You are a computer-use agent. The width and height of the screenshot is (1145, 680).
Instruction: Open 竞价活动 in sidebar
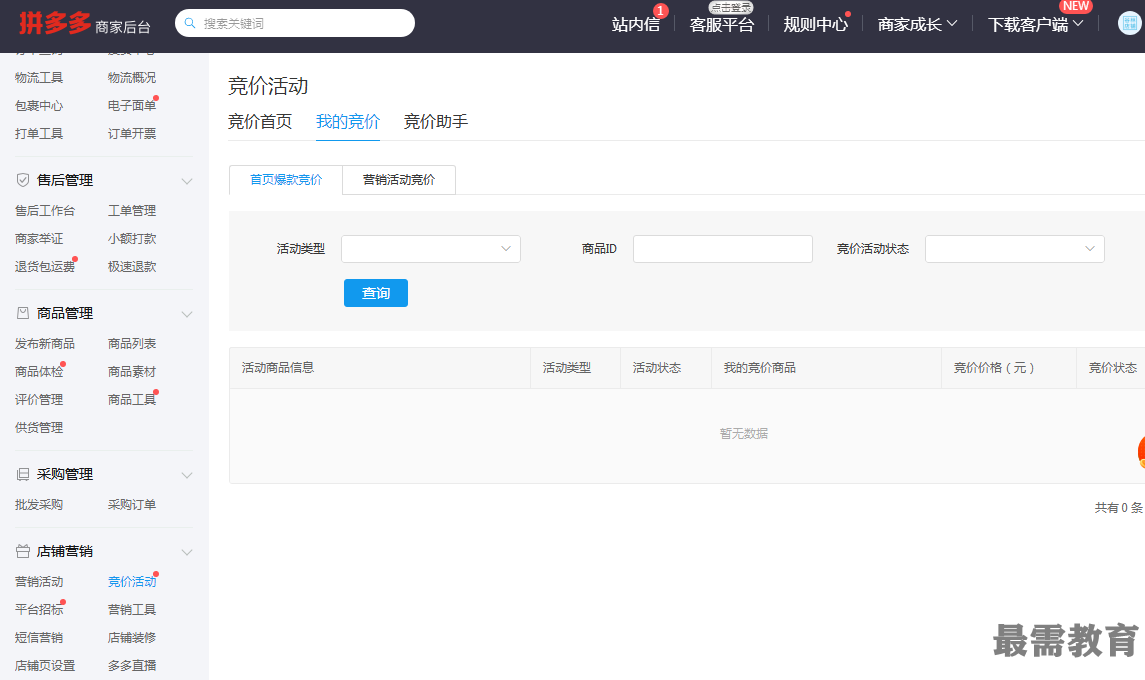tap(131, 581)
